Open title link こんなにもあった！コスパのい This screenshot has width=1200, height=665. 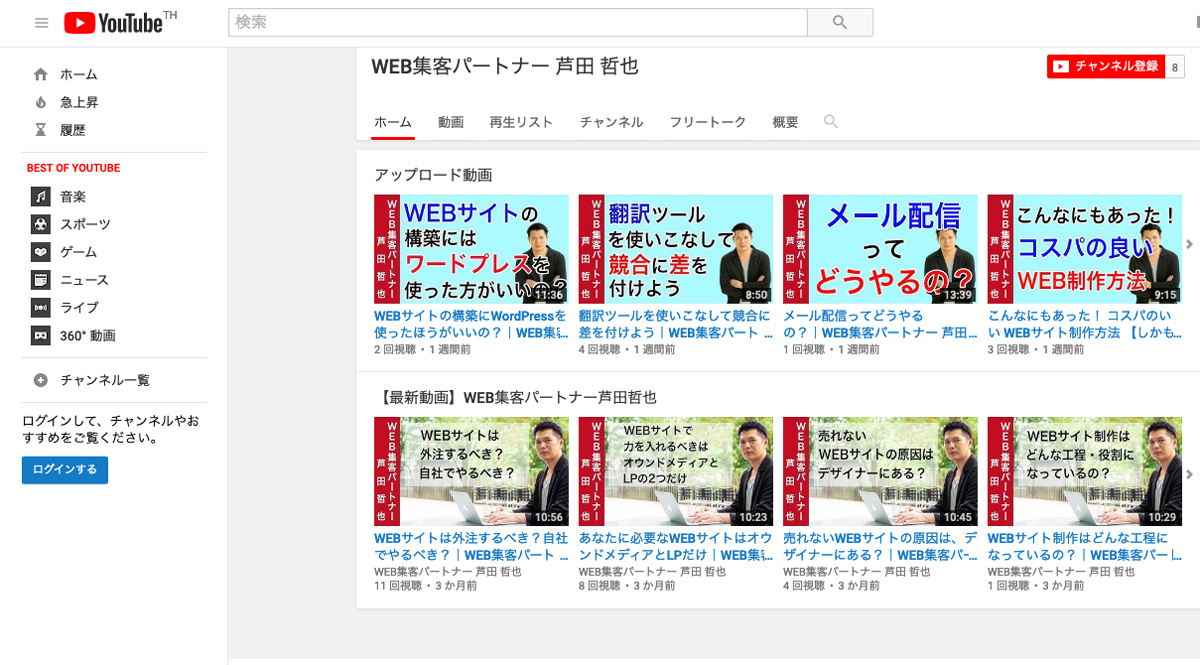[1085, 324]
